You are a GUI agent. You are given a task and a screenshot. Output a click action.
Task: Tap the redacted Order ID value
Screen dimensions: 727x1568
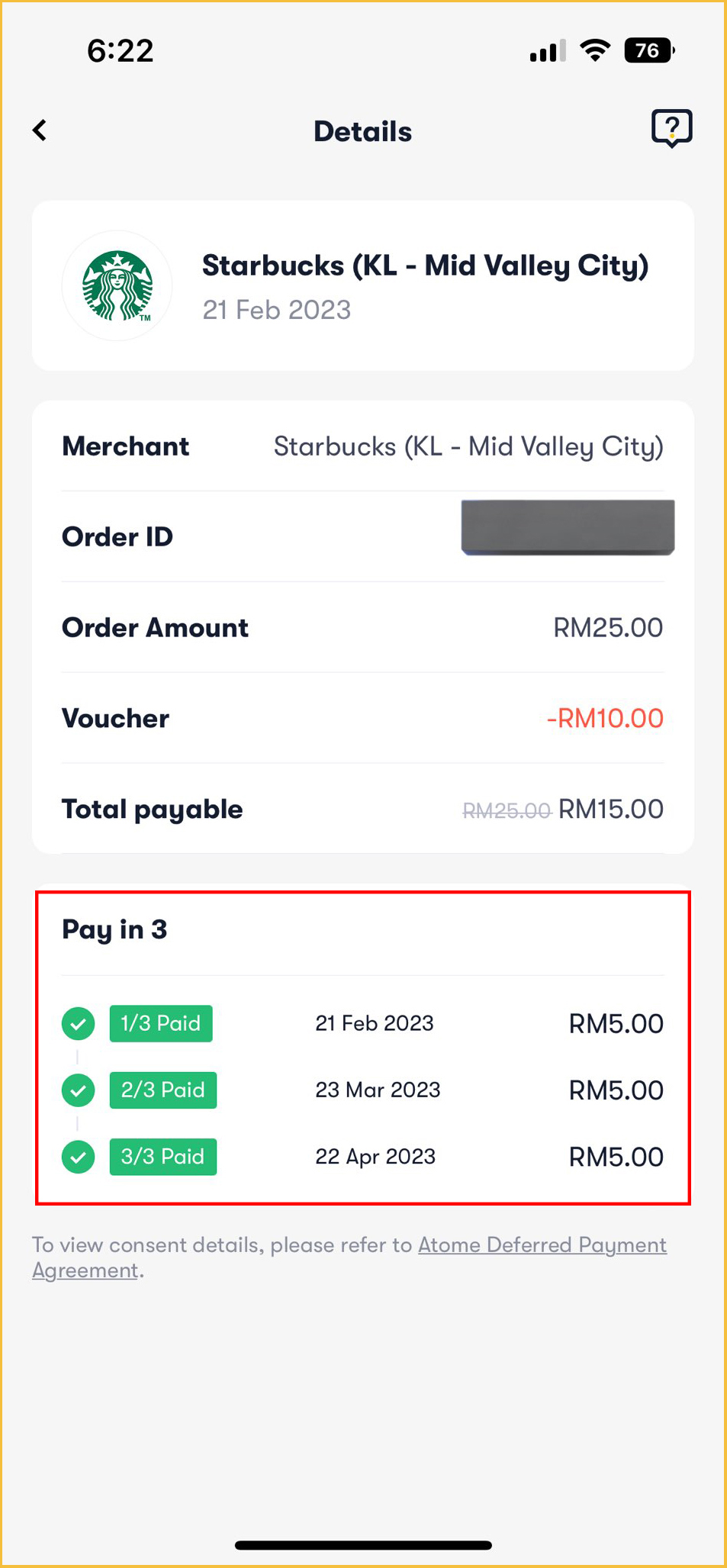568,527
